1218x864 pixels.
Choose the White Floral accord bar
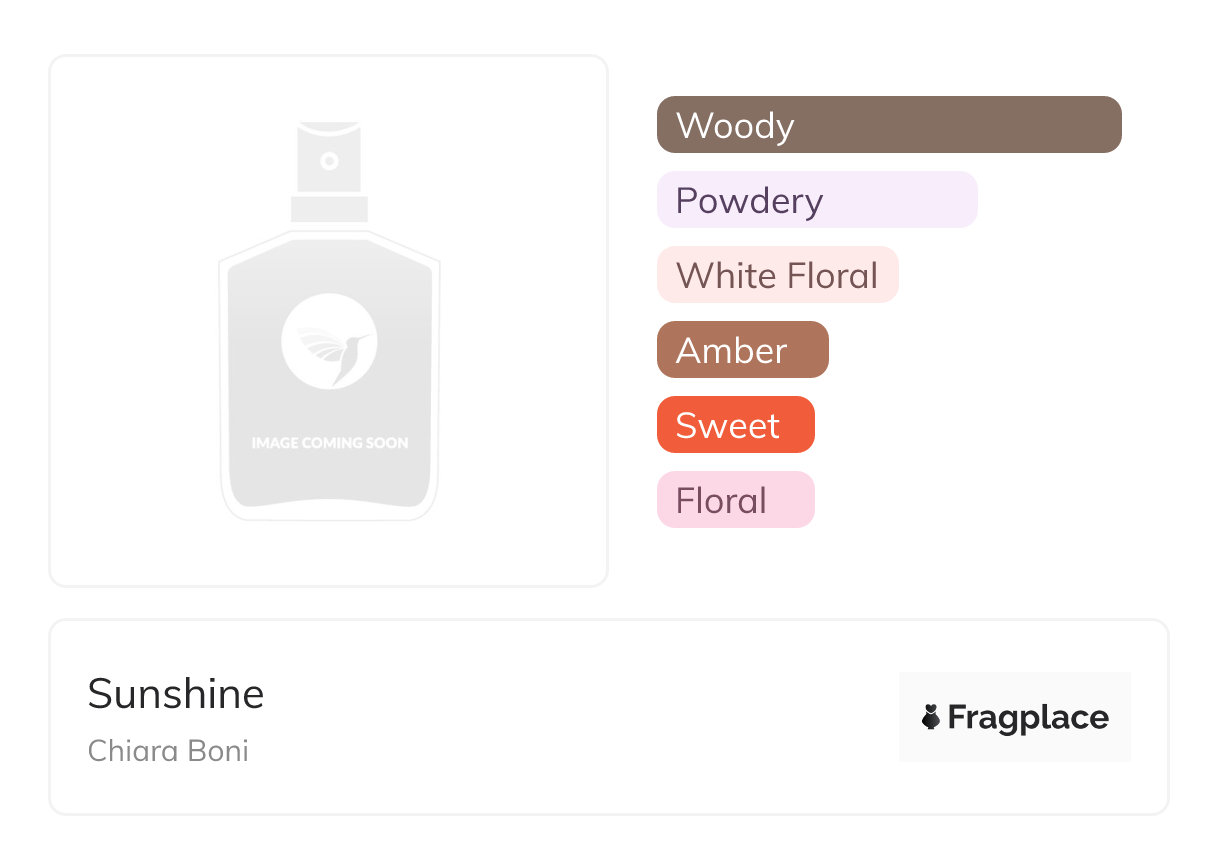(x=777, y=275)
